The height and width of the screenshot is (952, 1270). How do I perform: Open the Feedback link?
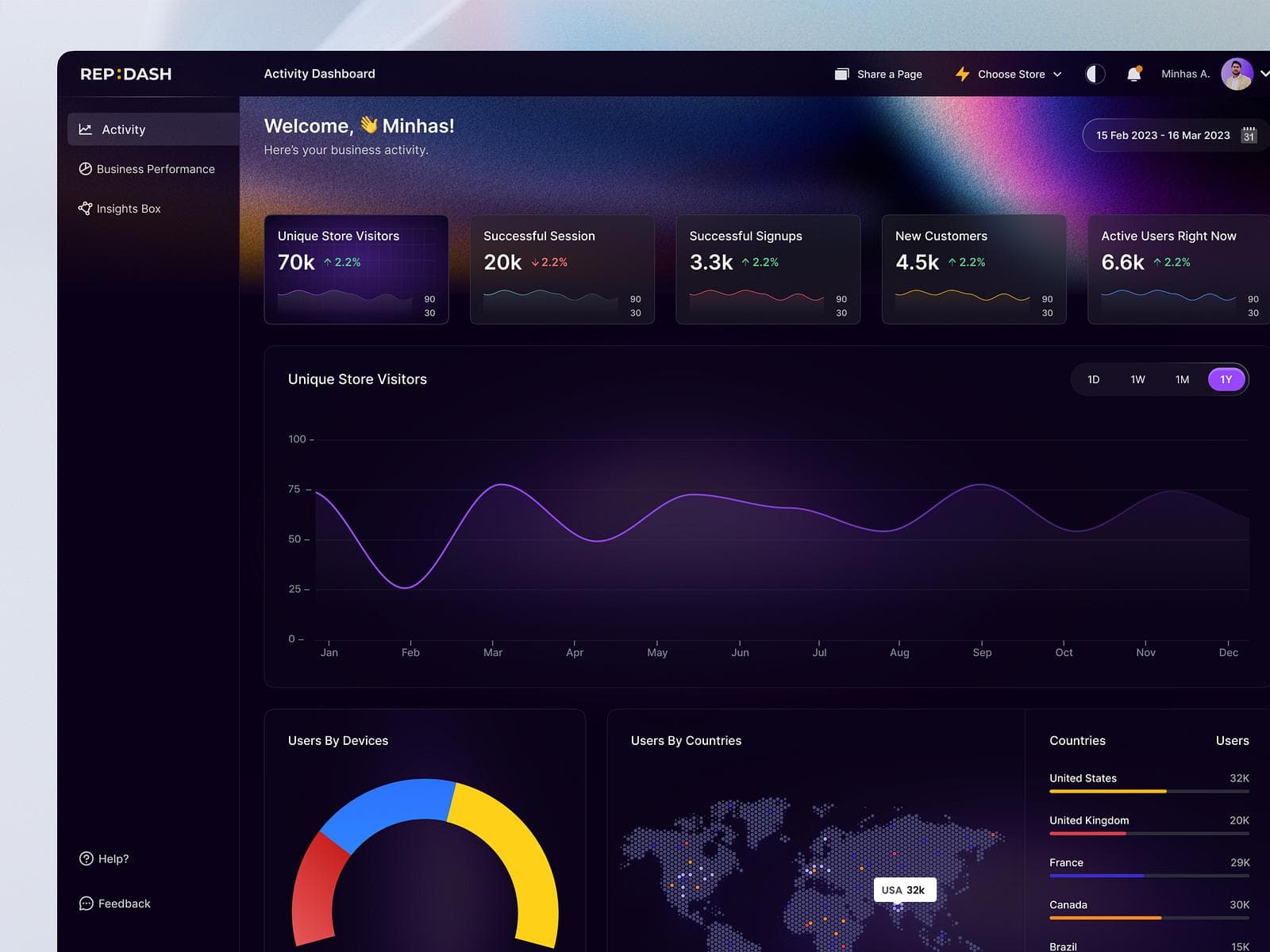click(x=115, y=904)
